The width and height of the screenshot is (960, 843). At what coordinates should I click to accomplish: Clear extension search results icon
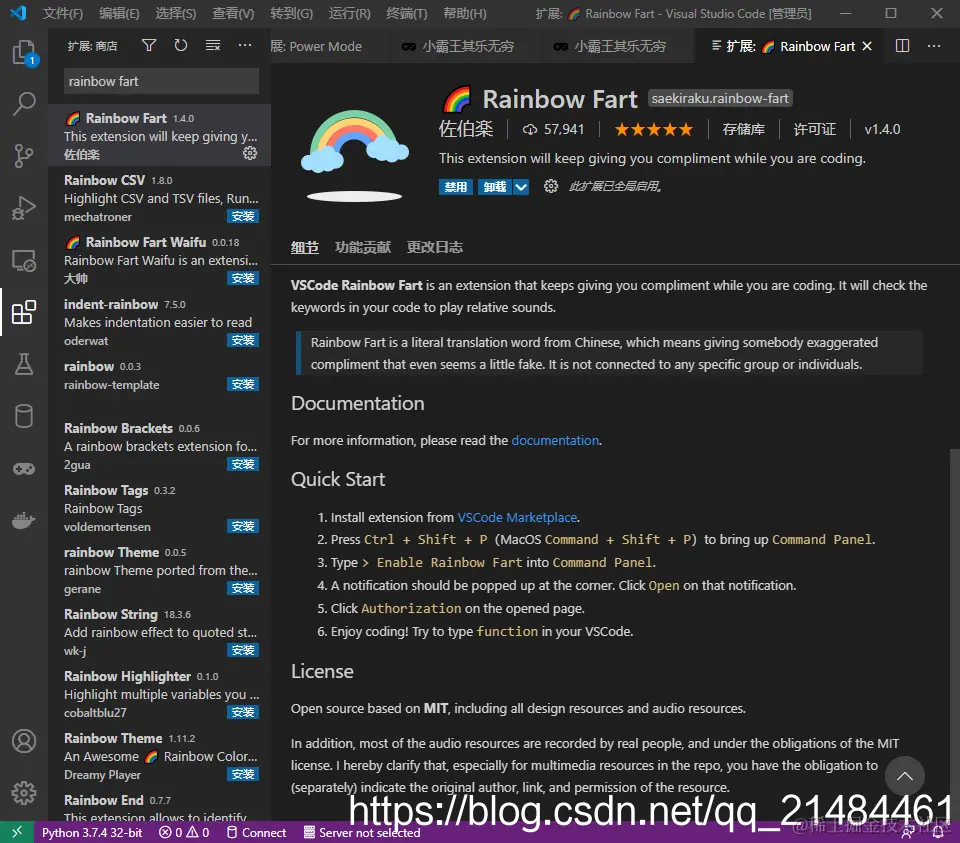pos(213,45)
